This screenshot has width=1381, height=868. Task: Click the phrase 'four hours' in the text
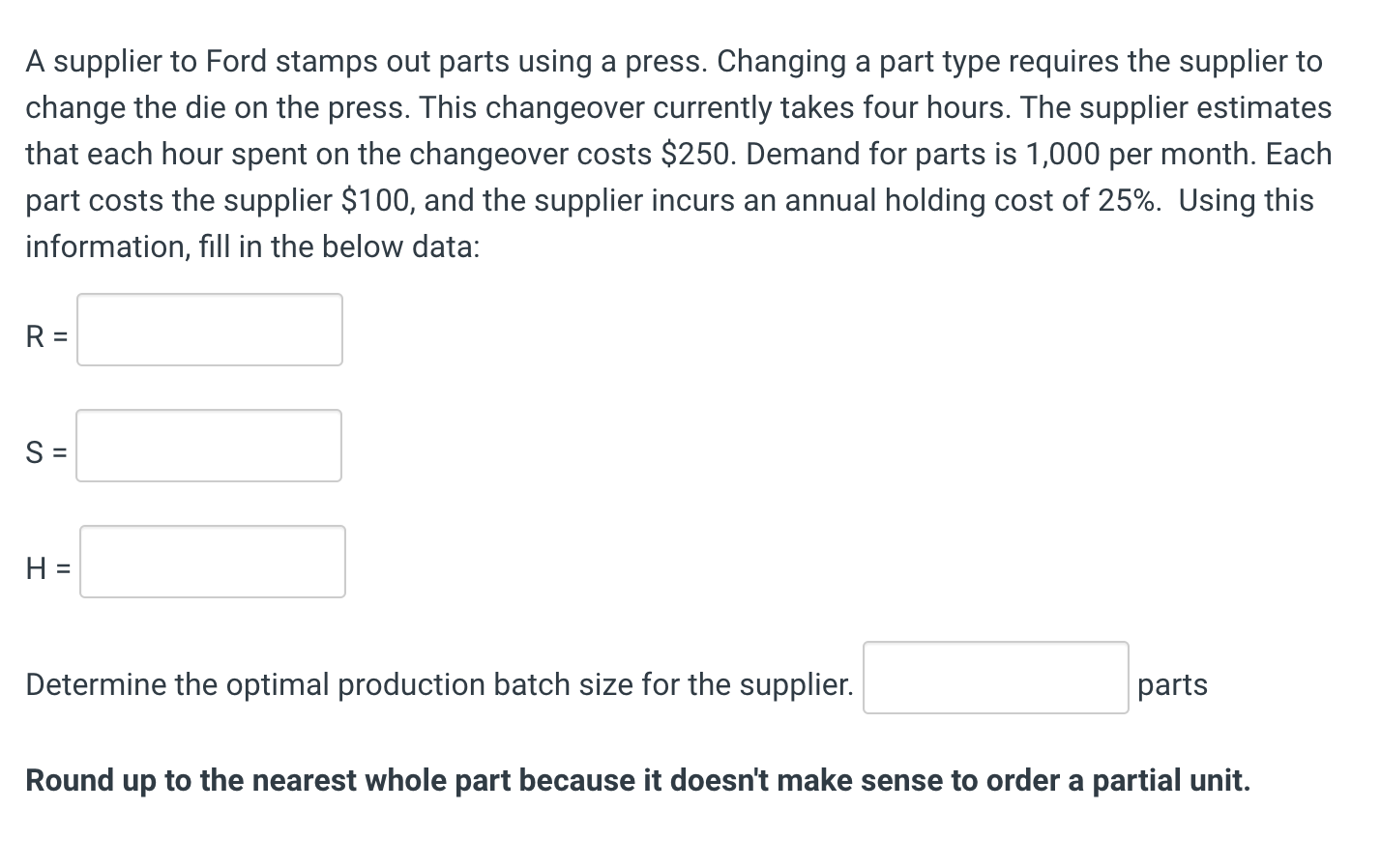tap(932, 107)
